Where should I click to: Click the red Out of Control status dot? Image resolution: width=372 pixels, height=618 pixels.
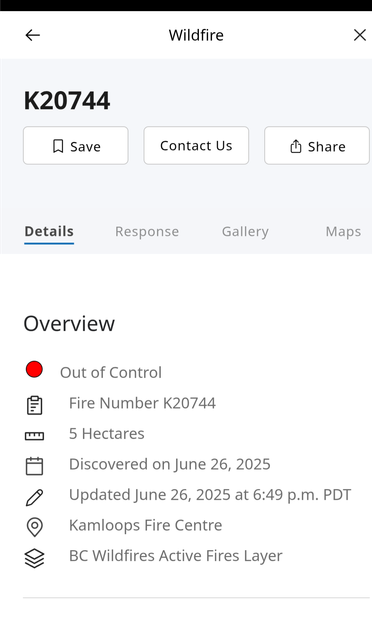coord(34,369)
